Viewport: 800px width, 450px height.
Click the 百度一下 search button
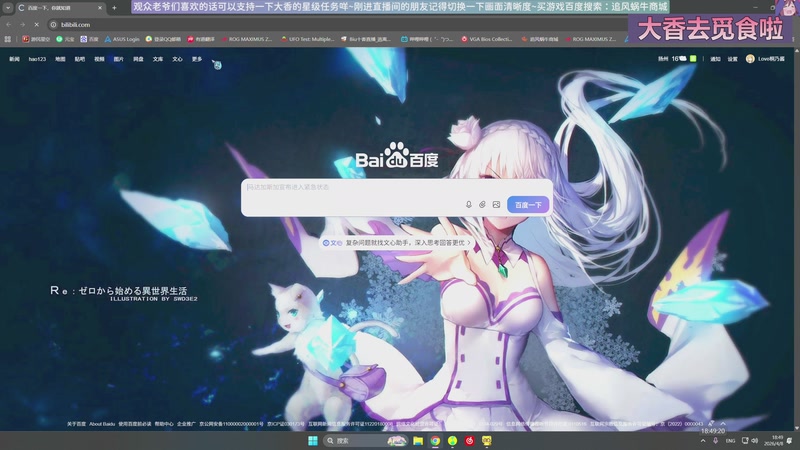pyautogui.click(x=528, y=205)
